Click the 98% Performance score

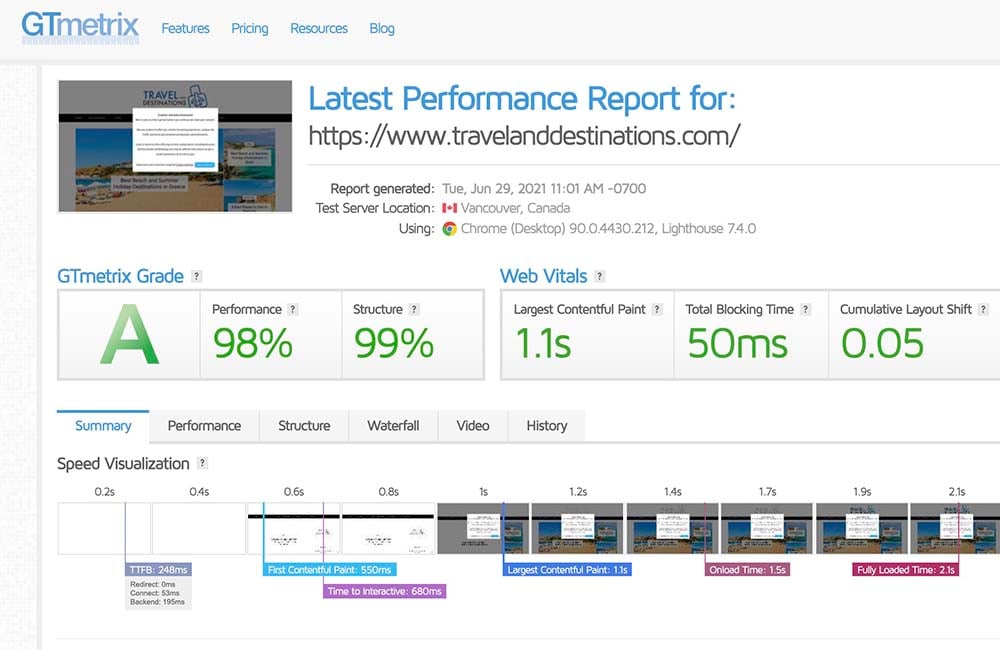tap(253, 343)
